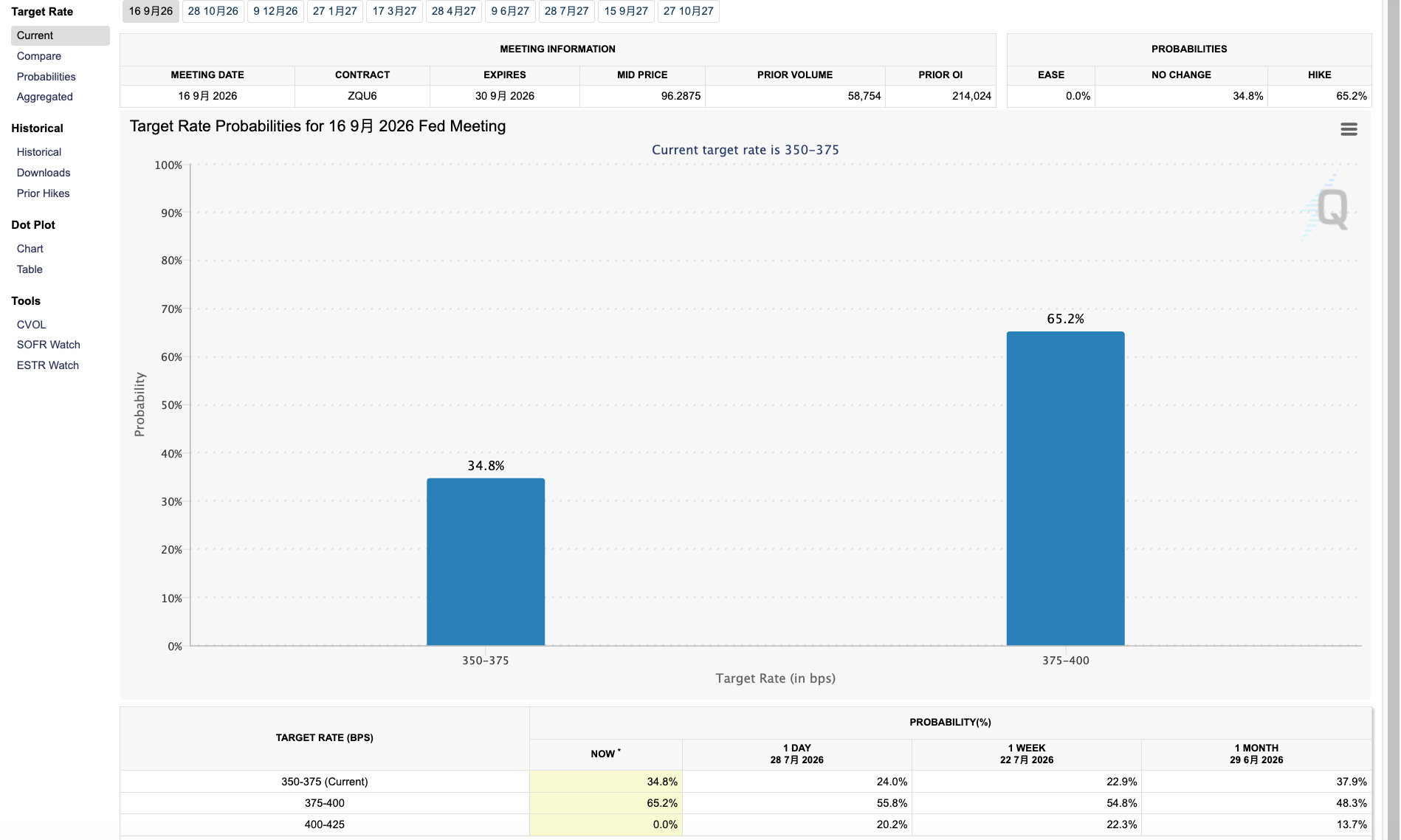Viewport: 1401px width, 840px height.
Task: Open SOFR Watch tool
Action: click(x=48, y=345)
